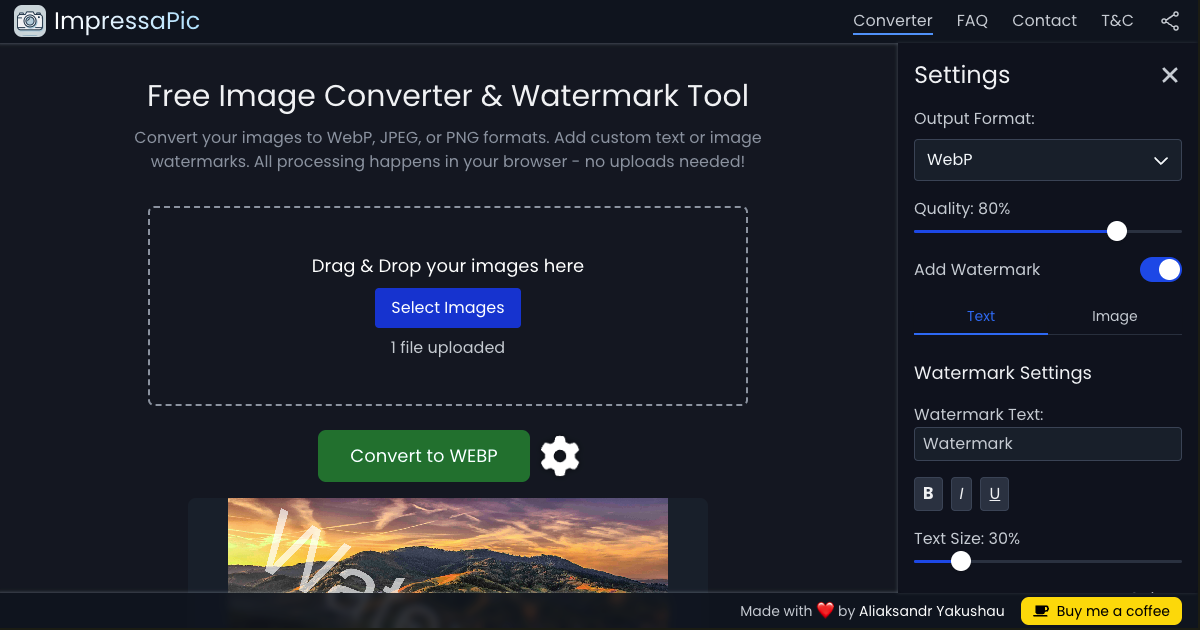Open the FAQ page
Screen dimensions: 1200x630
click(x=972, y=20)
